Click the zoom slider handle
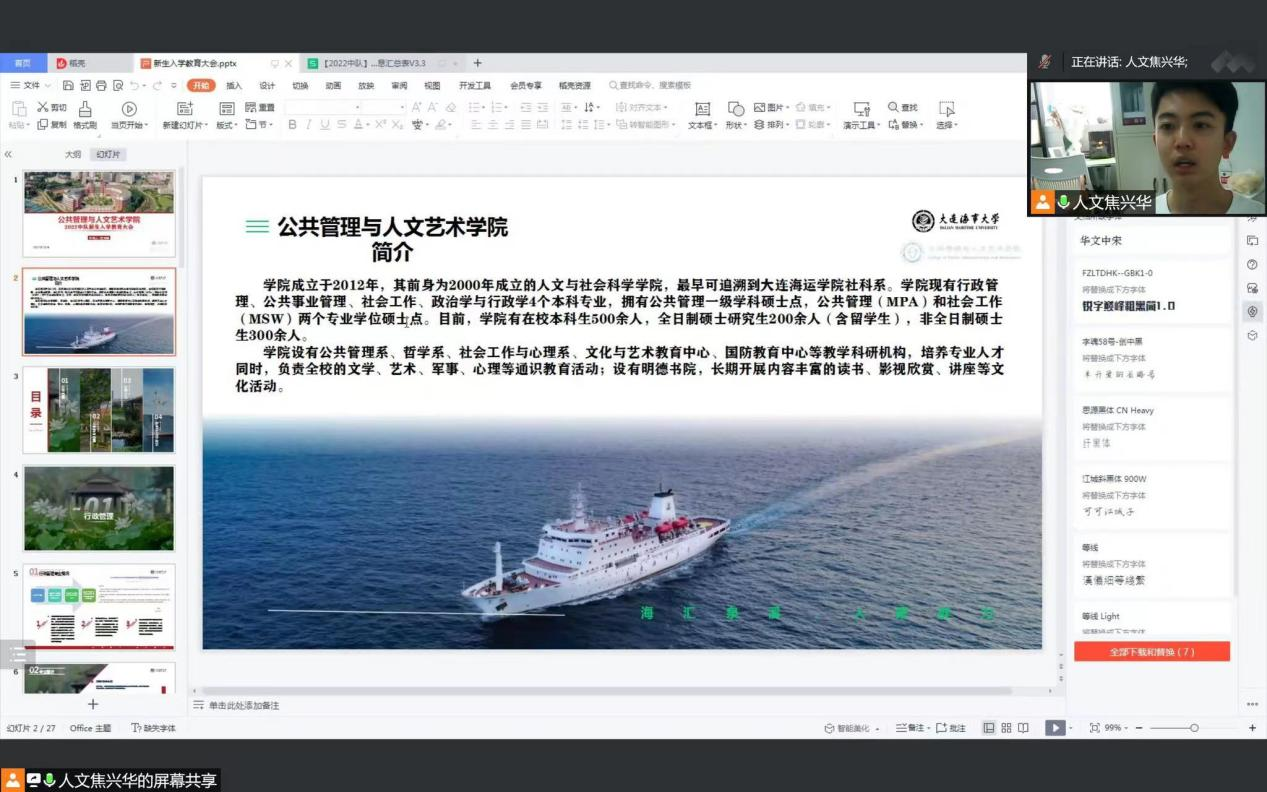Screen dimensions: 1267x792 pos(1194,728)
